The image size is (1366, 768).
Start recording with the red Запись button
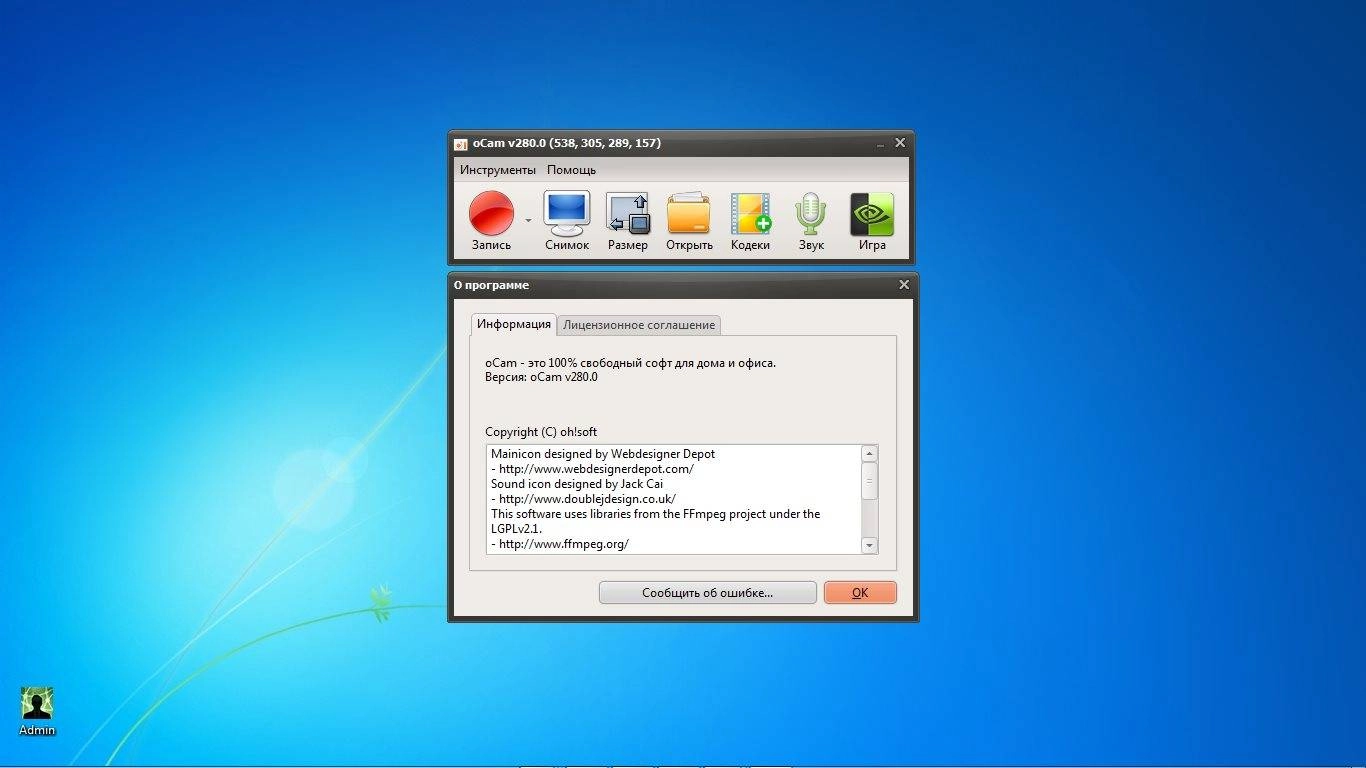pyautogui.click(x=491, y=221)
